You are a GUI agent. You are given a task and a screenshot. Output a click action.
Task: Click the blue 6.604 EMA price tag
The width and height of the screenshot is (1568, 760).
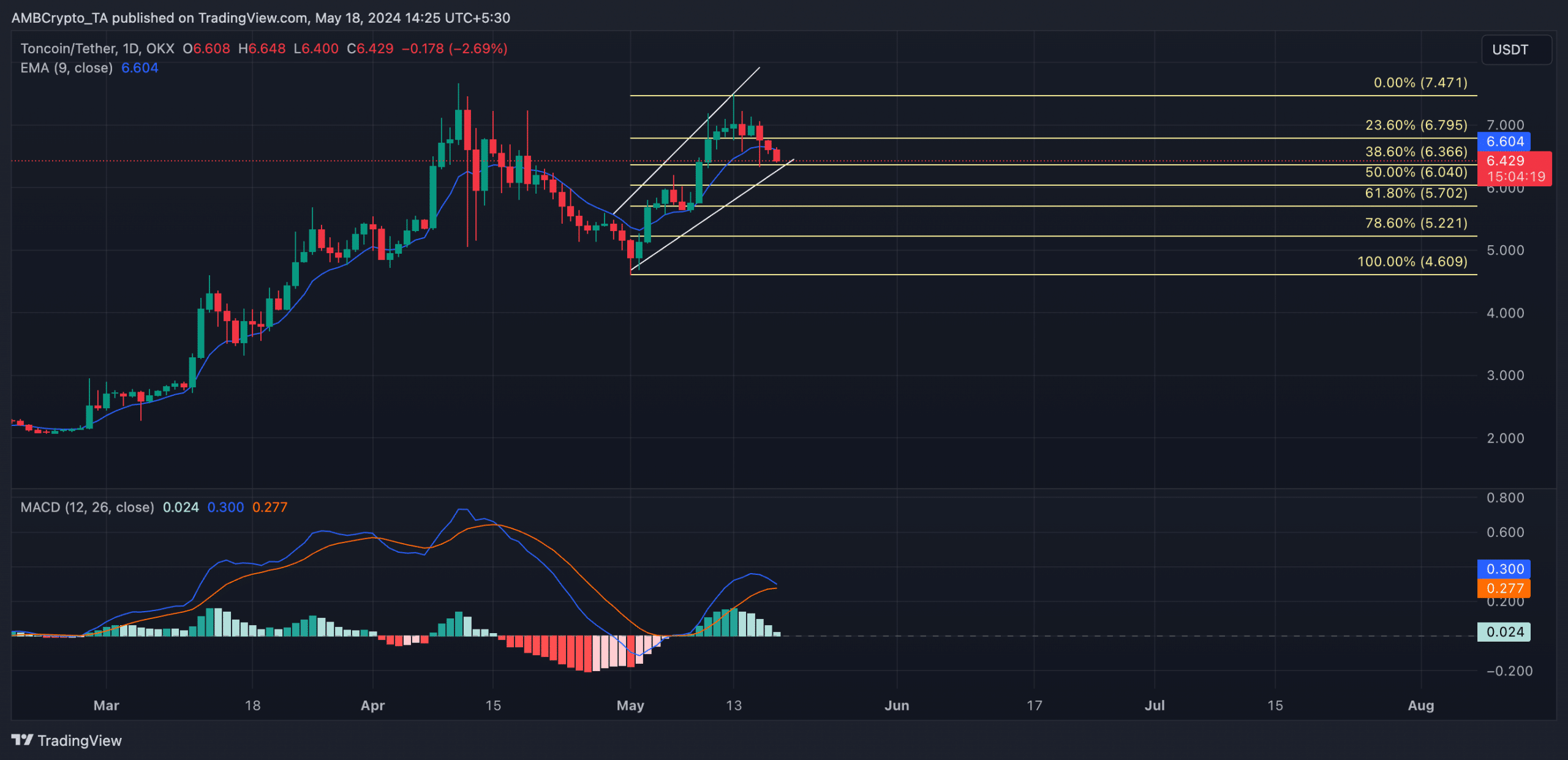(1504, 142)
